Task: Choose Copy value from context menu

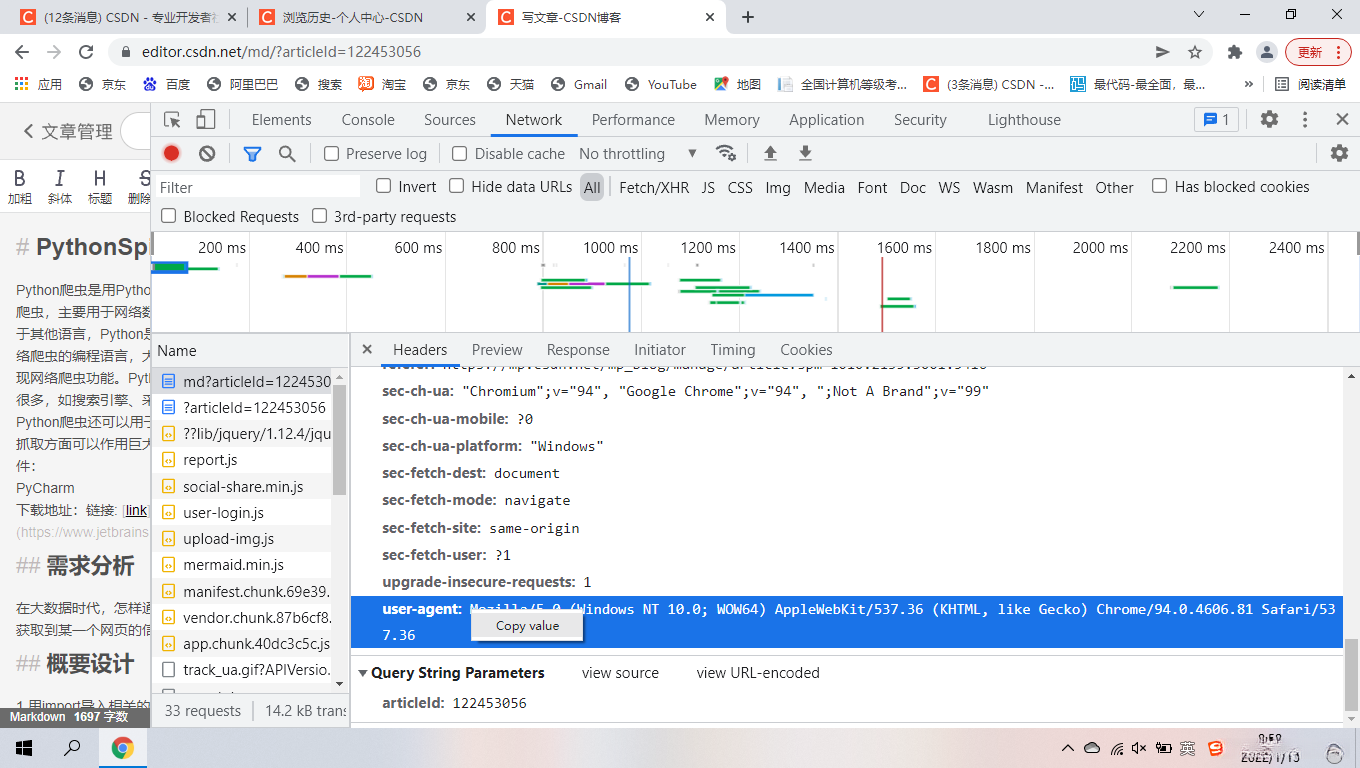Action: click(x=528, y=625)
